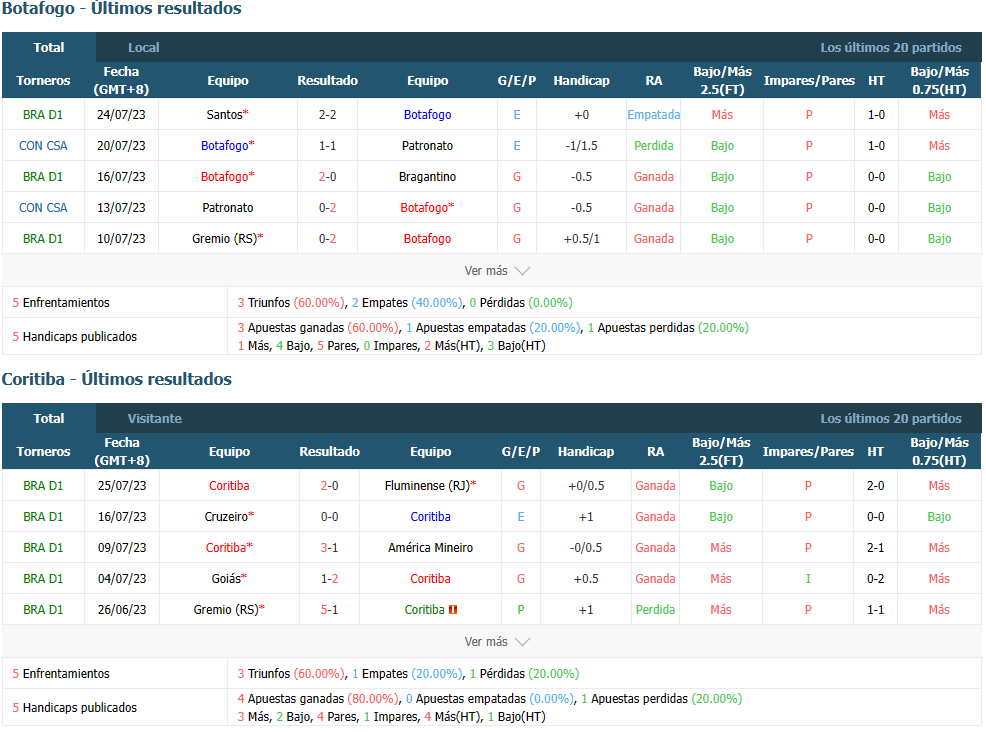Click handicap -0/0.5 in América Mineiro row

[x=585, y=548]
